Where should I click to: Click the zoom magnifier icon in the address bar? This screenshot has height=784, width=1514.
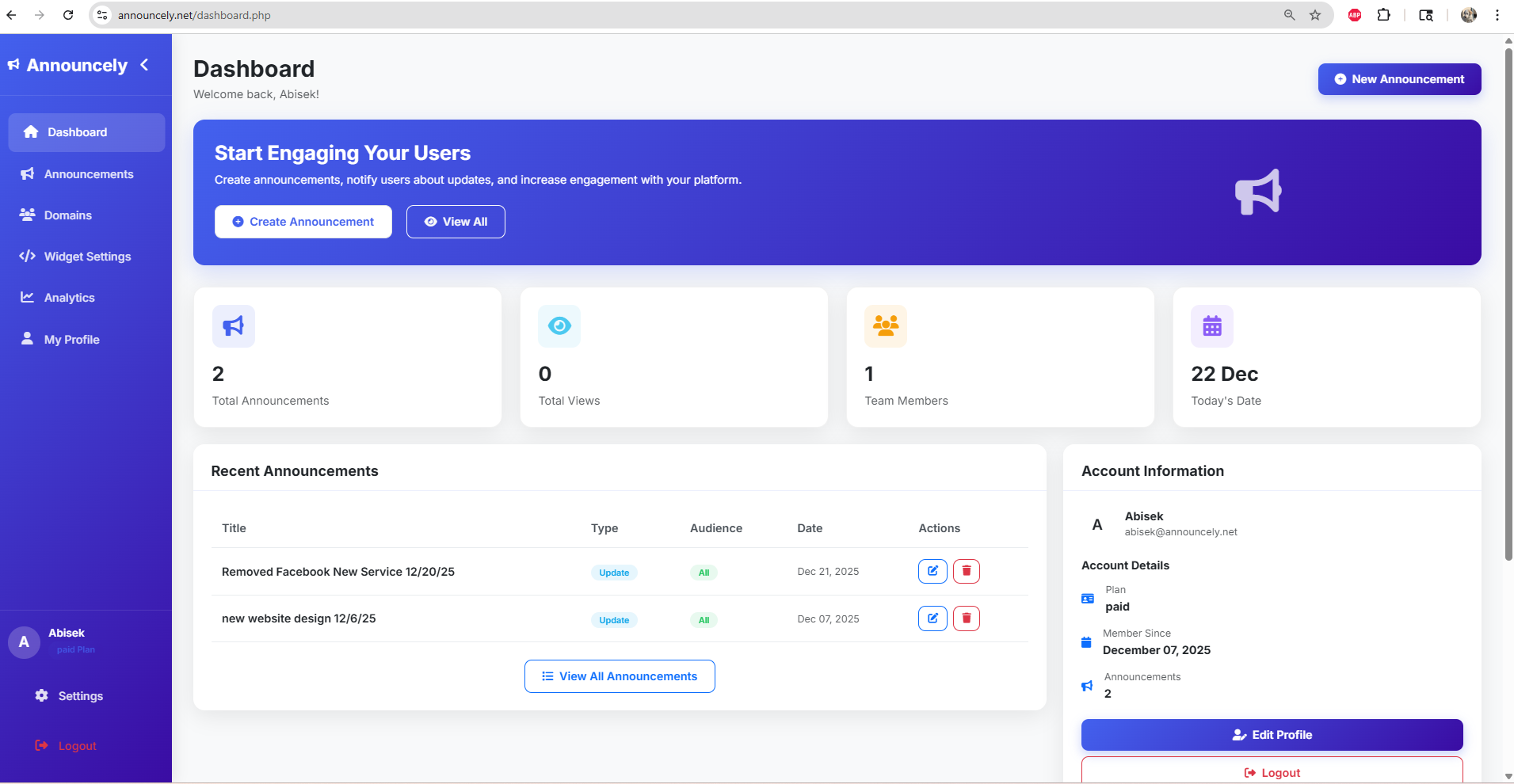(x=1290, y=15)
